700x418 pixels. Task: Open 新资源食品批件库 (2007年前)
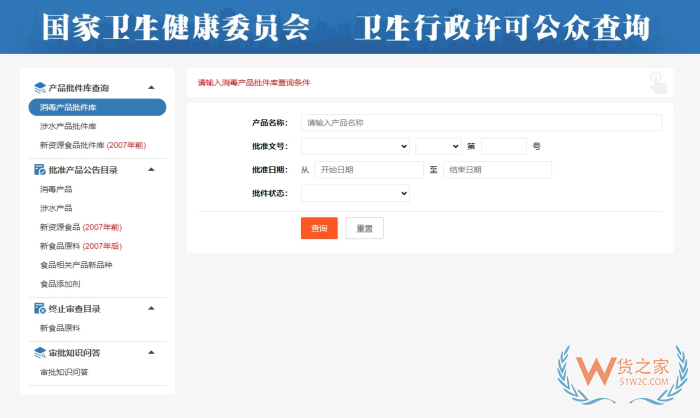93,145
